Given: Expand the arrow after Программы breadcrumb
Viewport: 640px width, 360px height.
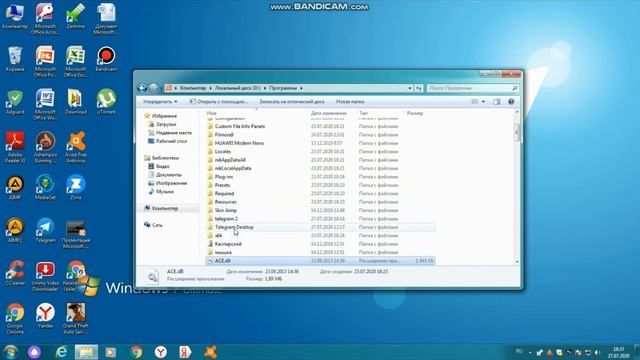Looking at the screenshot, I should pos(301,88).
